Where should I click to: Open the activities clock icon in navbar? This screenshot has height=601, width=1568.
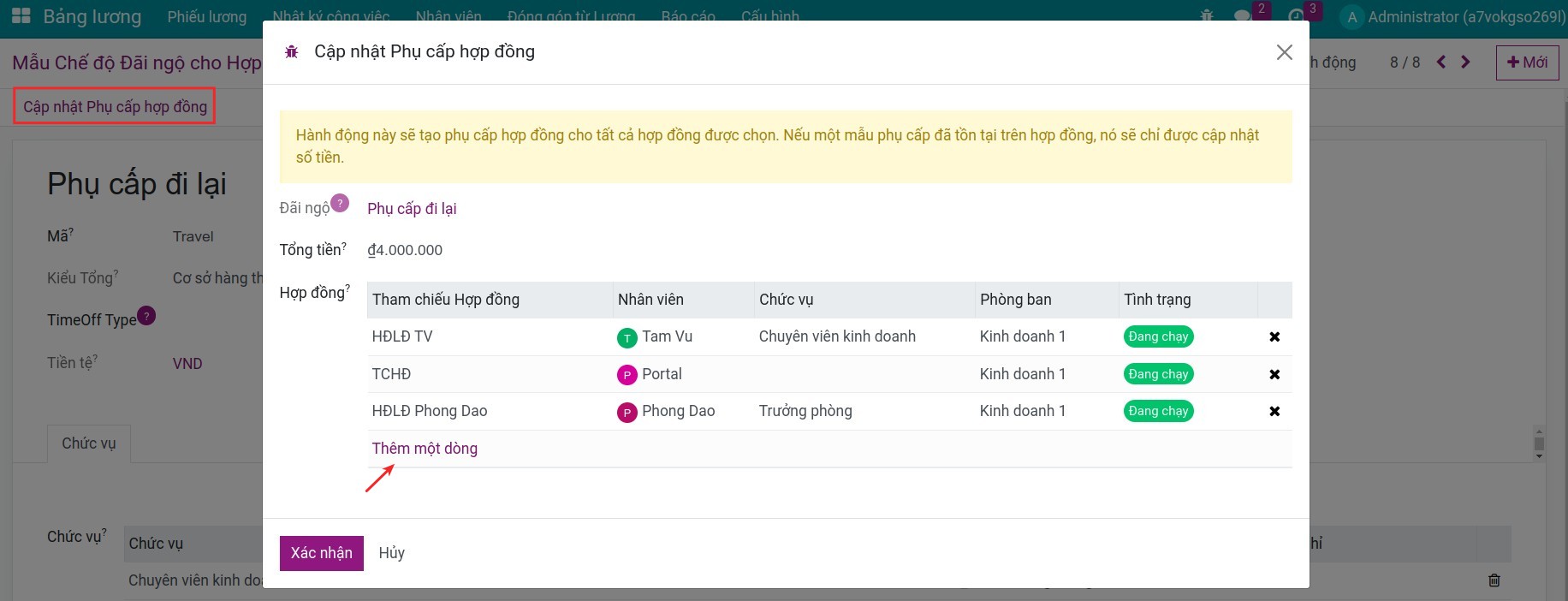1296,16
